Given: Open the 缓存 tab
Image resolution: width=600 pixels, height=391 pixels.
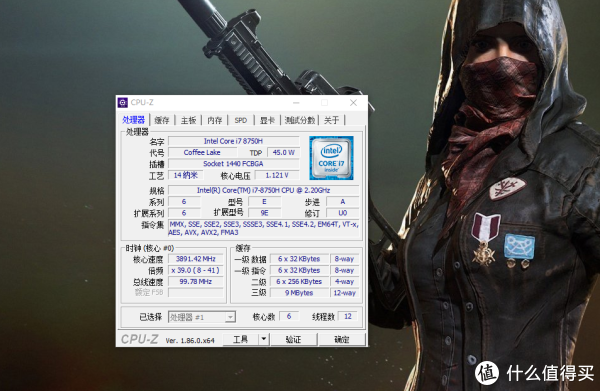Looking at the screenshot, I should [161, 120].
